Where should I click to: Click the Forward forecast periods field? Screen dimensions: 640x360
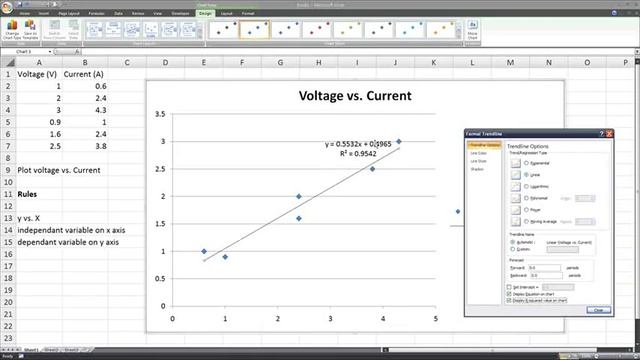coord(544,268)
